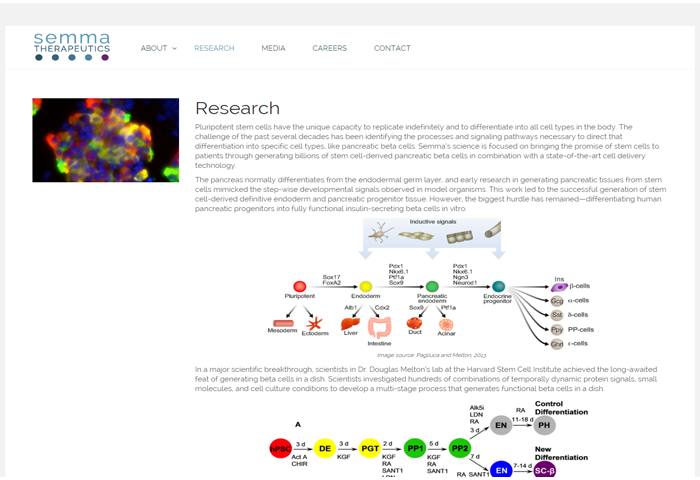Click the Ghrl epsilon-cells circle
This screenshot has width=700, height=480.
point(557,344)
